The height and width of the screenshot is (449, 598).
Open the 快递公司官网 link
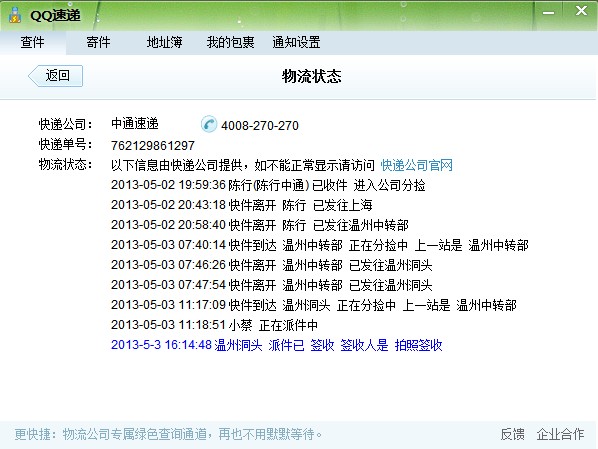[416, 165]
